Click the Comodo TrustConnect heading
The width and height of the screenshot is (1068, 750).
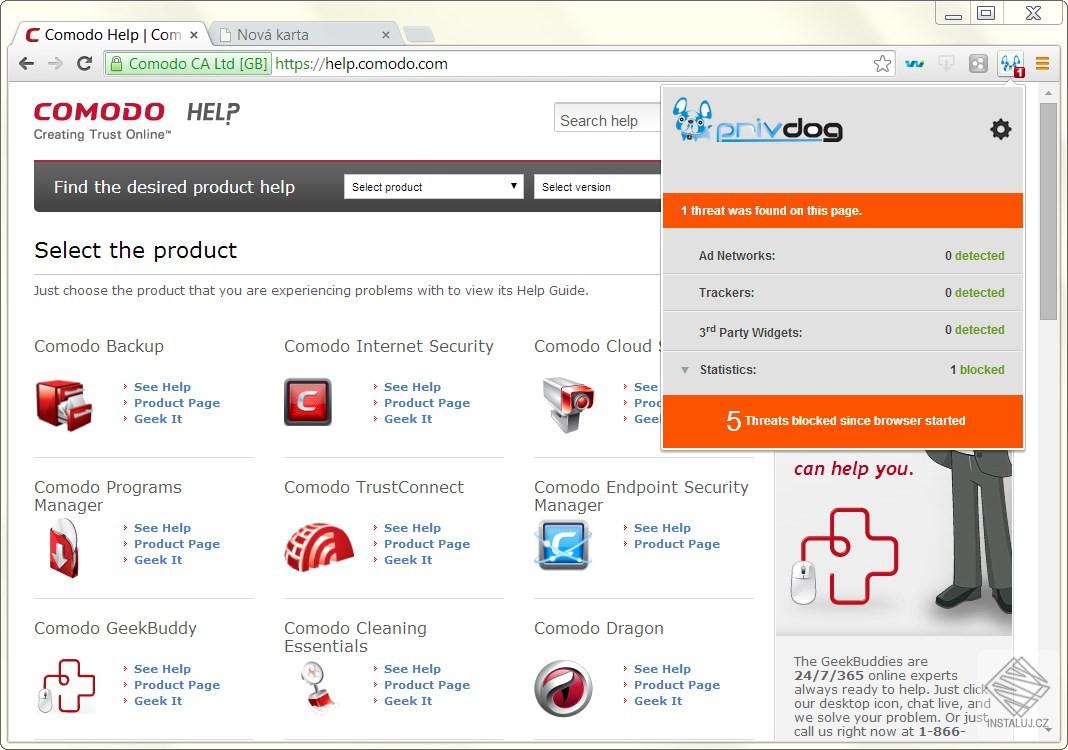pos(373,487)
